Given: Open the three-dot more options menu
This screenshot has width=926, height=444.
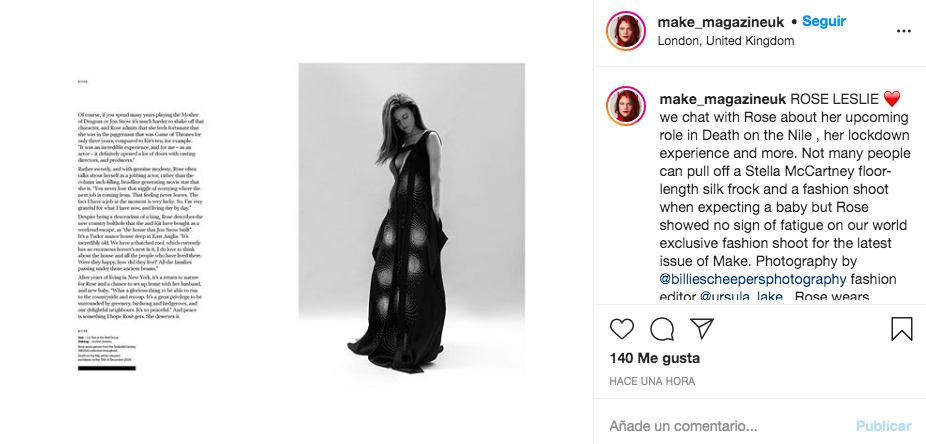Looking at the screenshot, I should [x=904, y=31].
